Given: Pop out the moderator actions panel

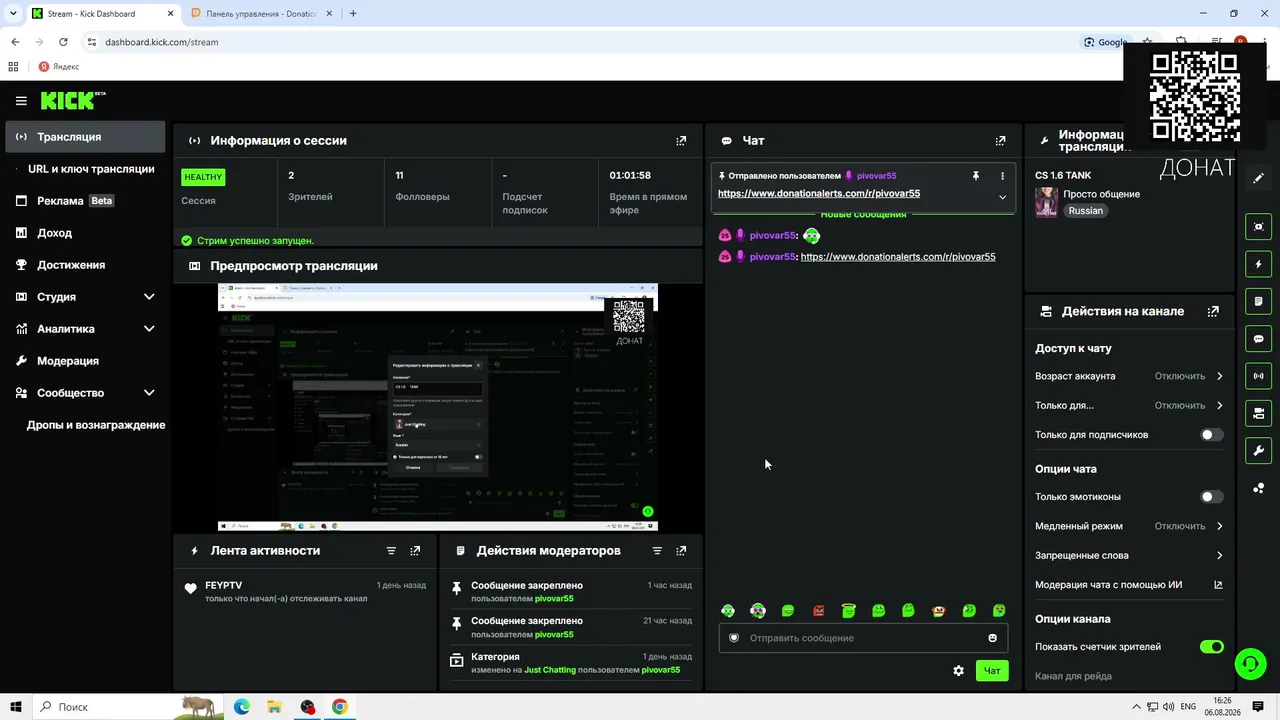Looking at the screenshot, I should point(681,551).
